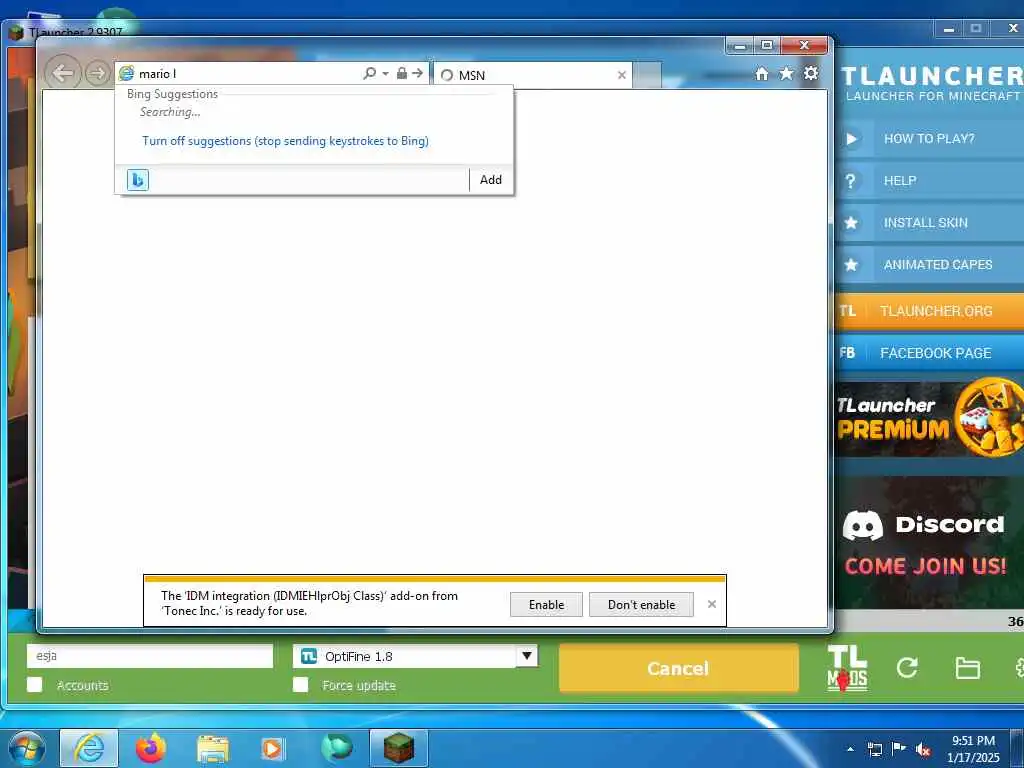Open Windows Explorer from the taskbar
This screenshot has height=768, width=1024.
pyautogui.click(x=213, y=749)
